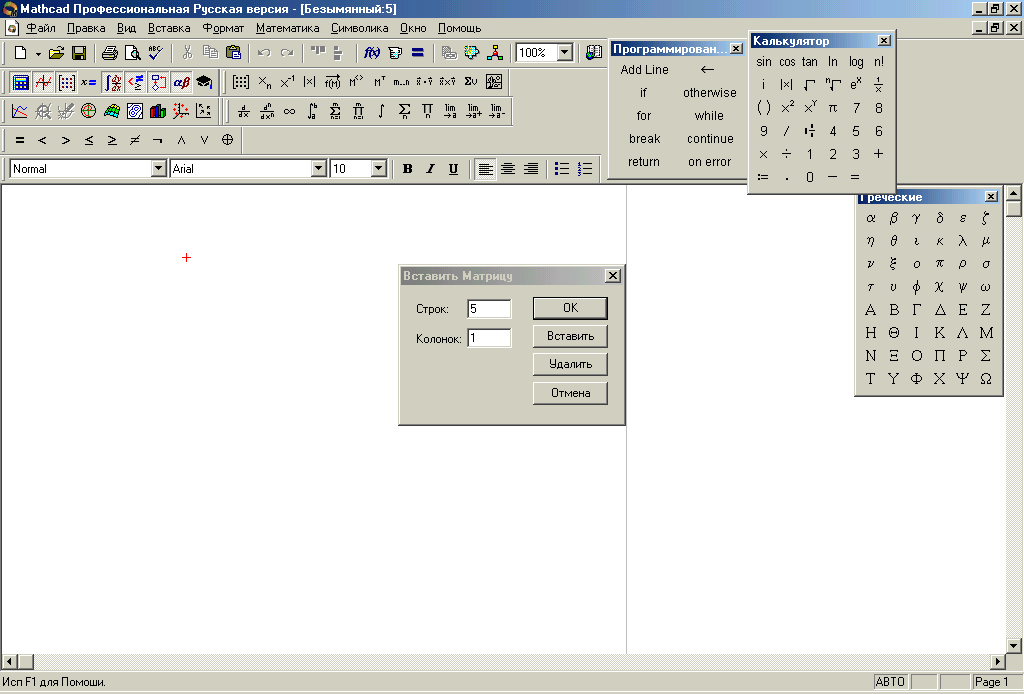This screenshot has height=694, width=1024.
Task: Open the Normal style dropdown
Action: (x=158, y=168)
